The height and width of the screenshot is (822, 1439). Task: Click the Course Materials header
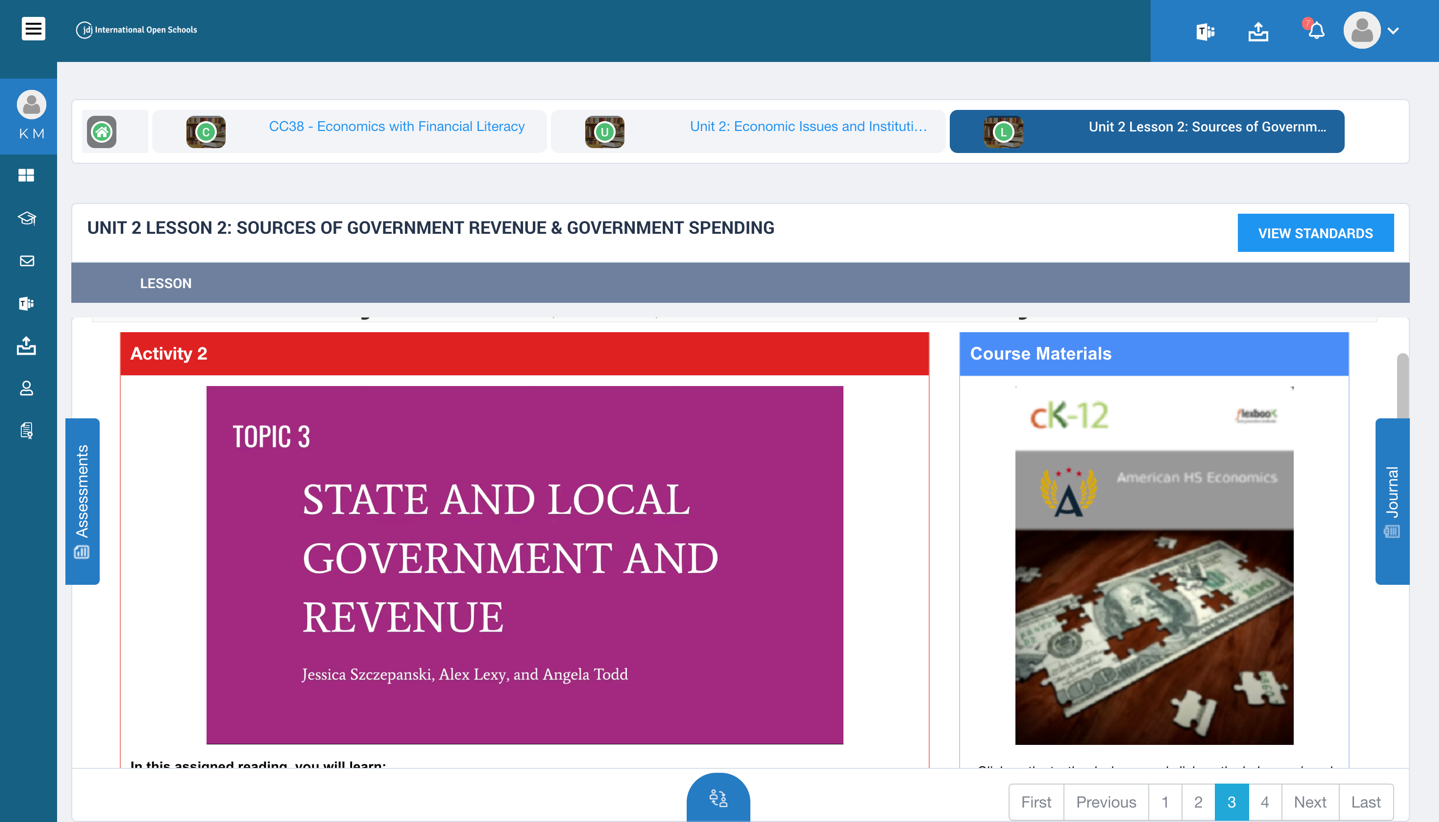click(1154, 354)
